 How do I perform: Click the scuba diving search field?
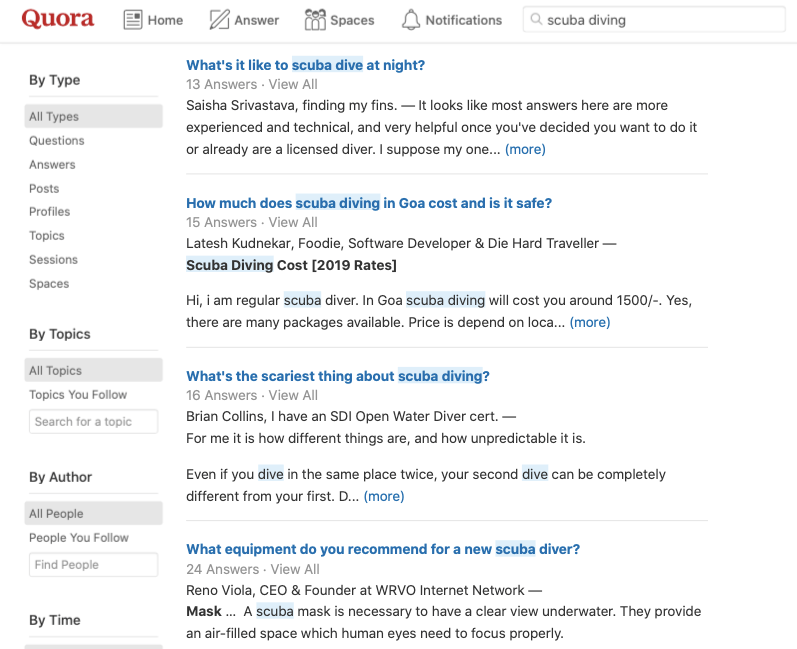(x=654, y=20)
